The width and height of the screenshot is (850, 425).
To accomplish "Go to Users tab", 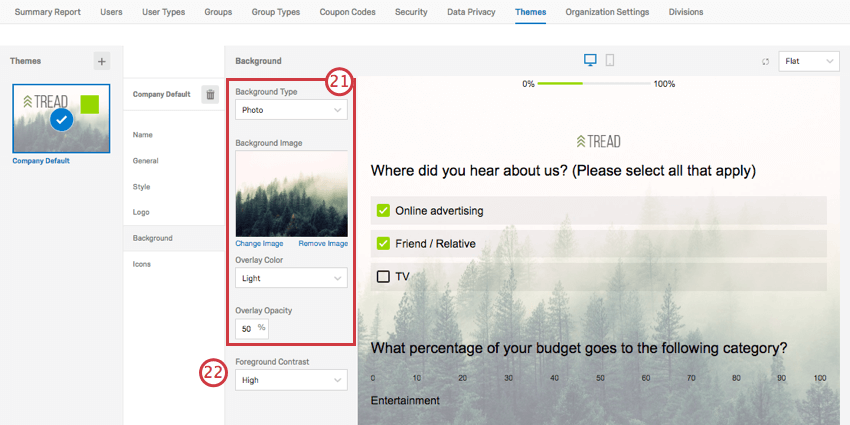I will 111,12.
